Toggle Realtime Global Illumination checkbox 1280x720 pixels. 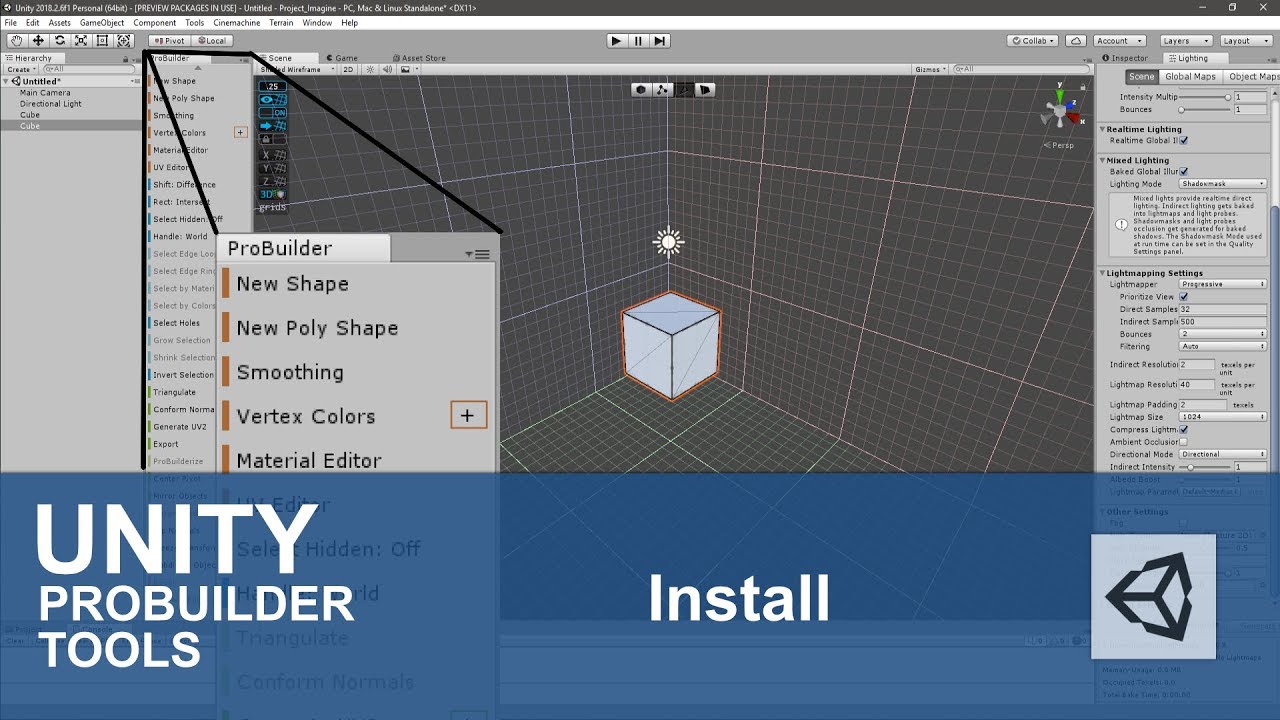(x=1184, y=141)
